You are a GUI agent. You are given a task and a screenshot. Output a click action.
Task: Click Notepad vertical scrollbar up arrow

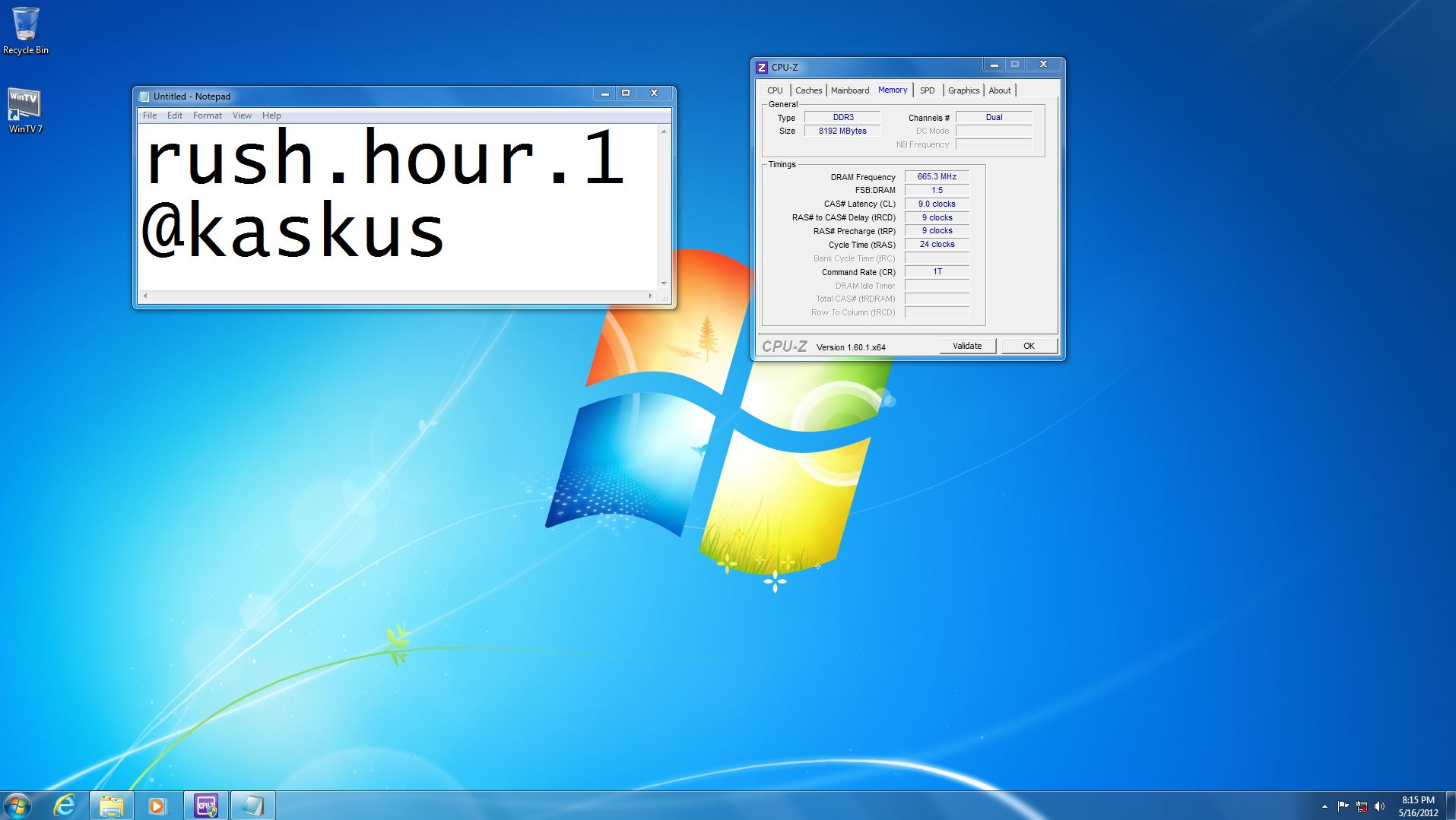click(x=664, y=132)
